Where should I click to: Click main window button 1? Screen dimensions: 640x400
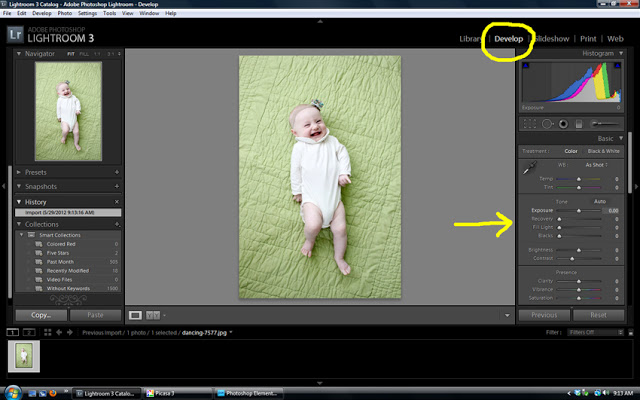12,332
